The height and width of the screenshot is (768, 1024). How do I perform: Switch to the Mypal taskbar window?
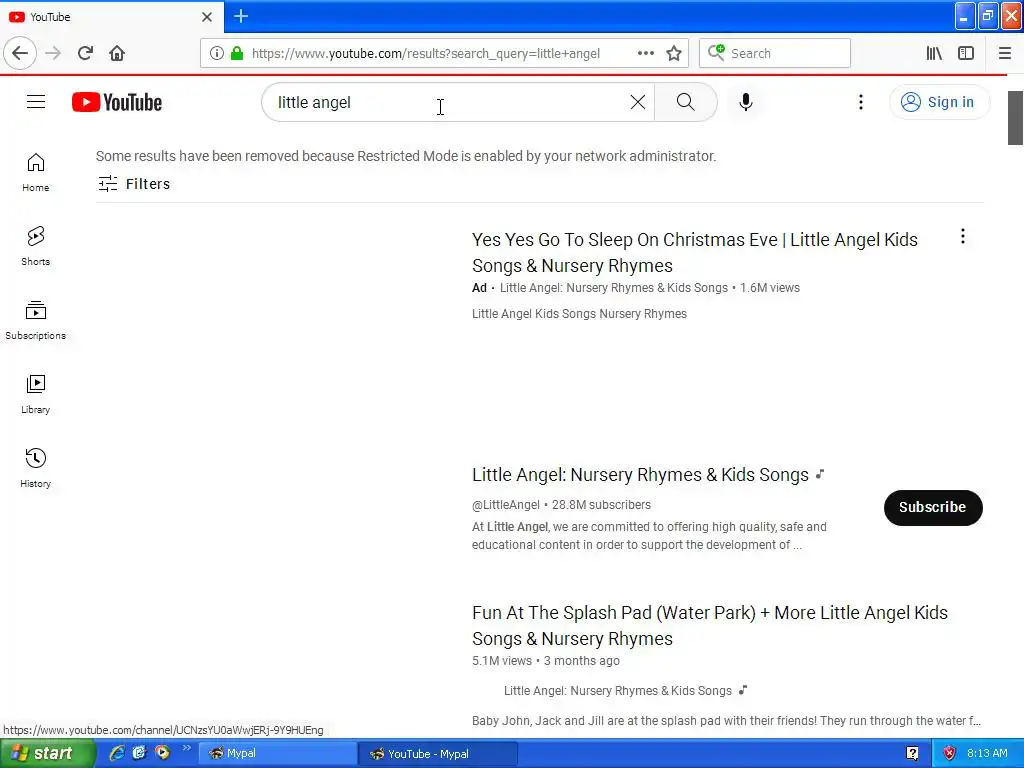point(278,754)
